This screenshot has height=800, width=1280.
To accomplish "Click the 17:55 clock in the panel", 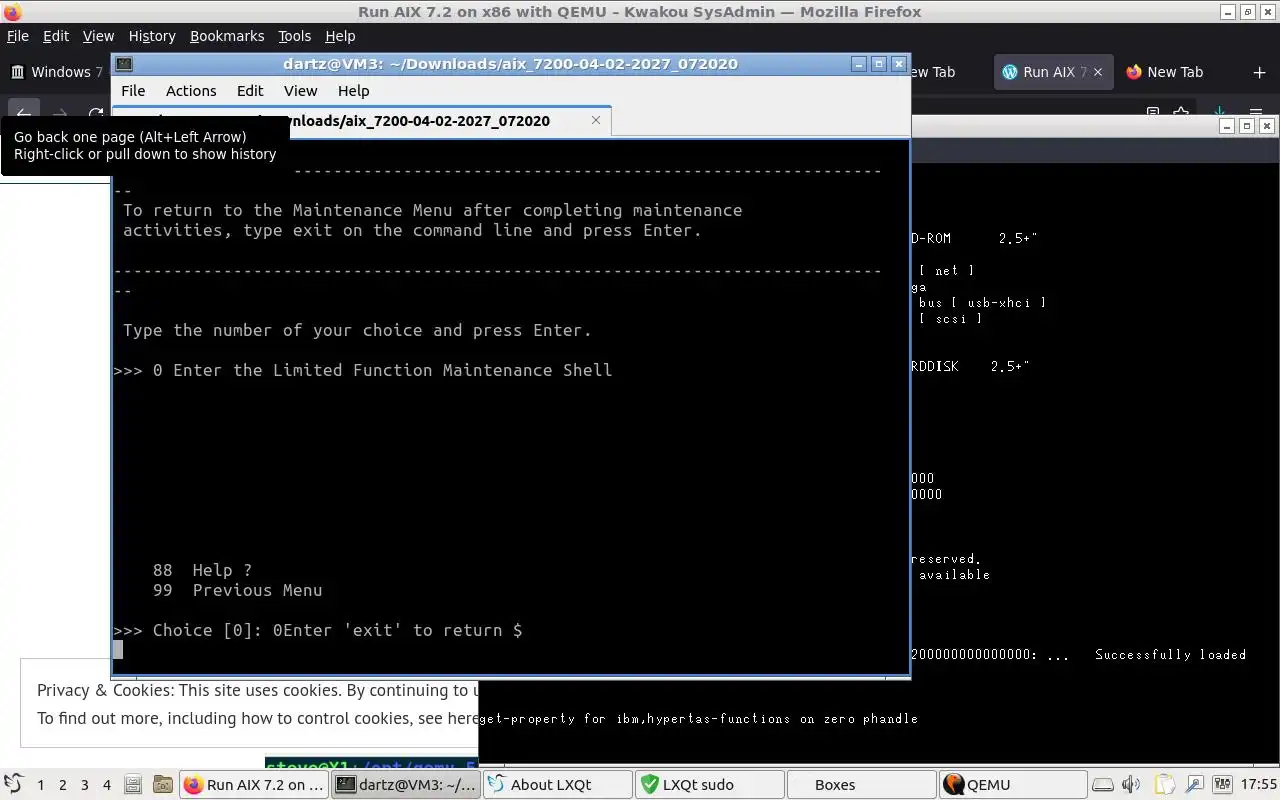I will pyautogui.click(x=1258, y=785).
